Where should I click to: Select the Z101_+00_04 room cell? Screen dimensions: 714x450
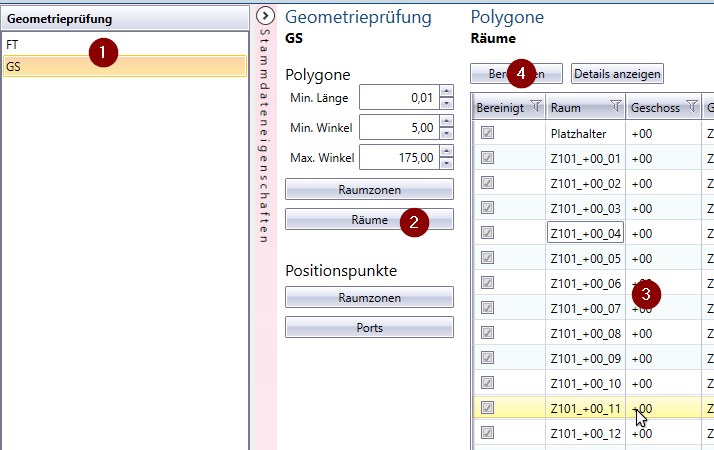(585, 233)
